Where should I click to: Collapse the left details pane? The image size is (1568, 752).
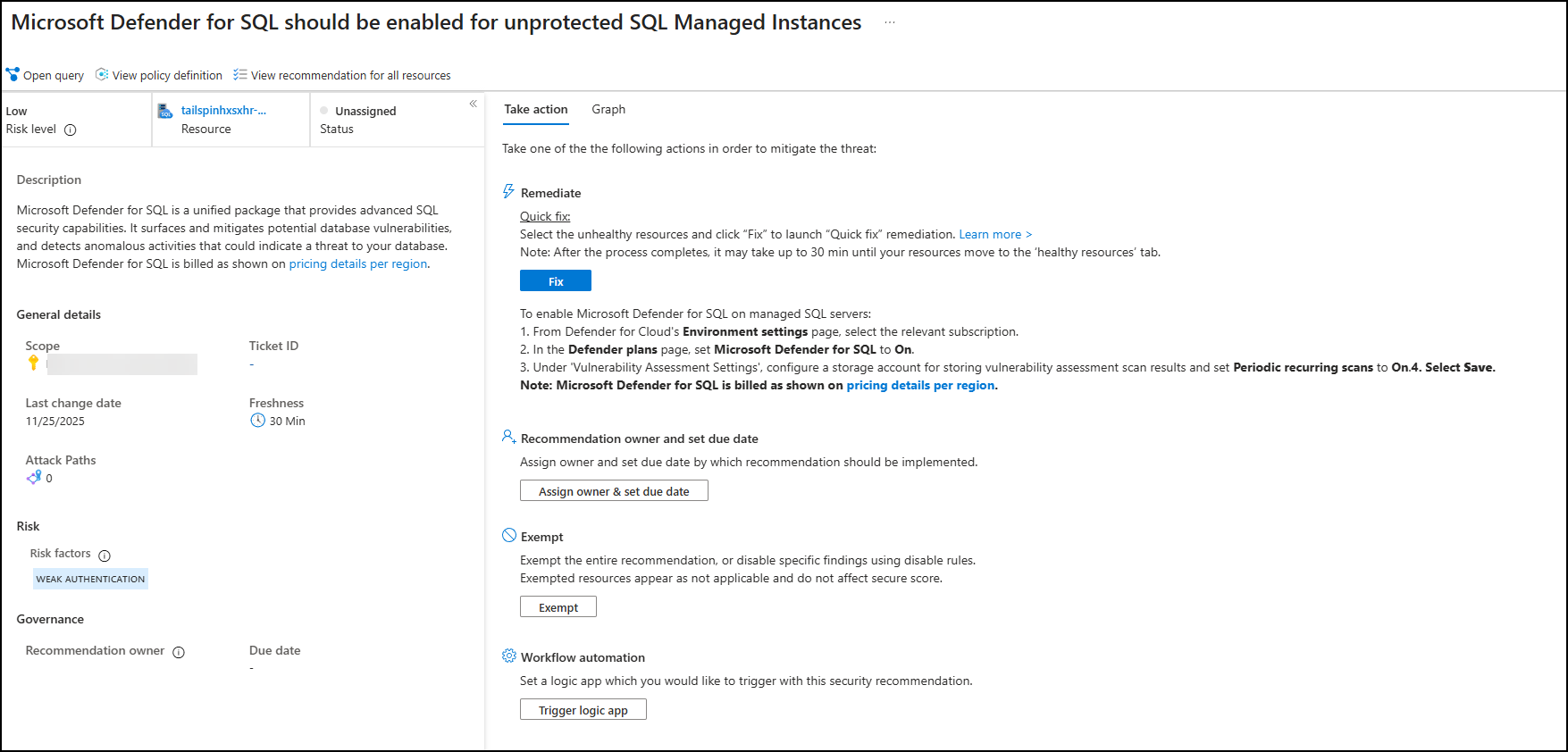[x=473, y=104]
